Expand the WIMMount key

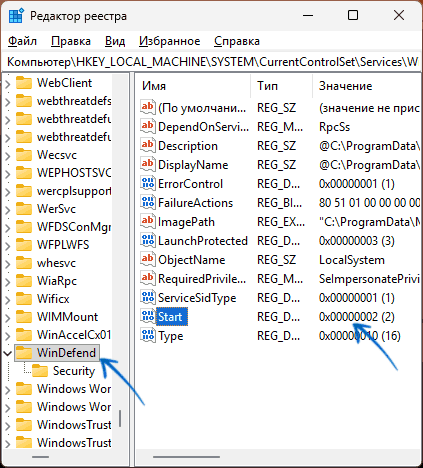tap(7, 317)
